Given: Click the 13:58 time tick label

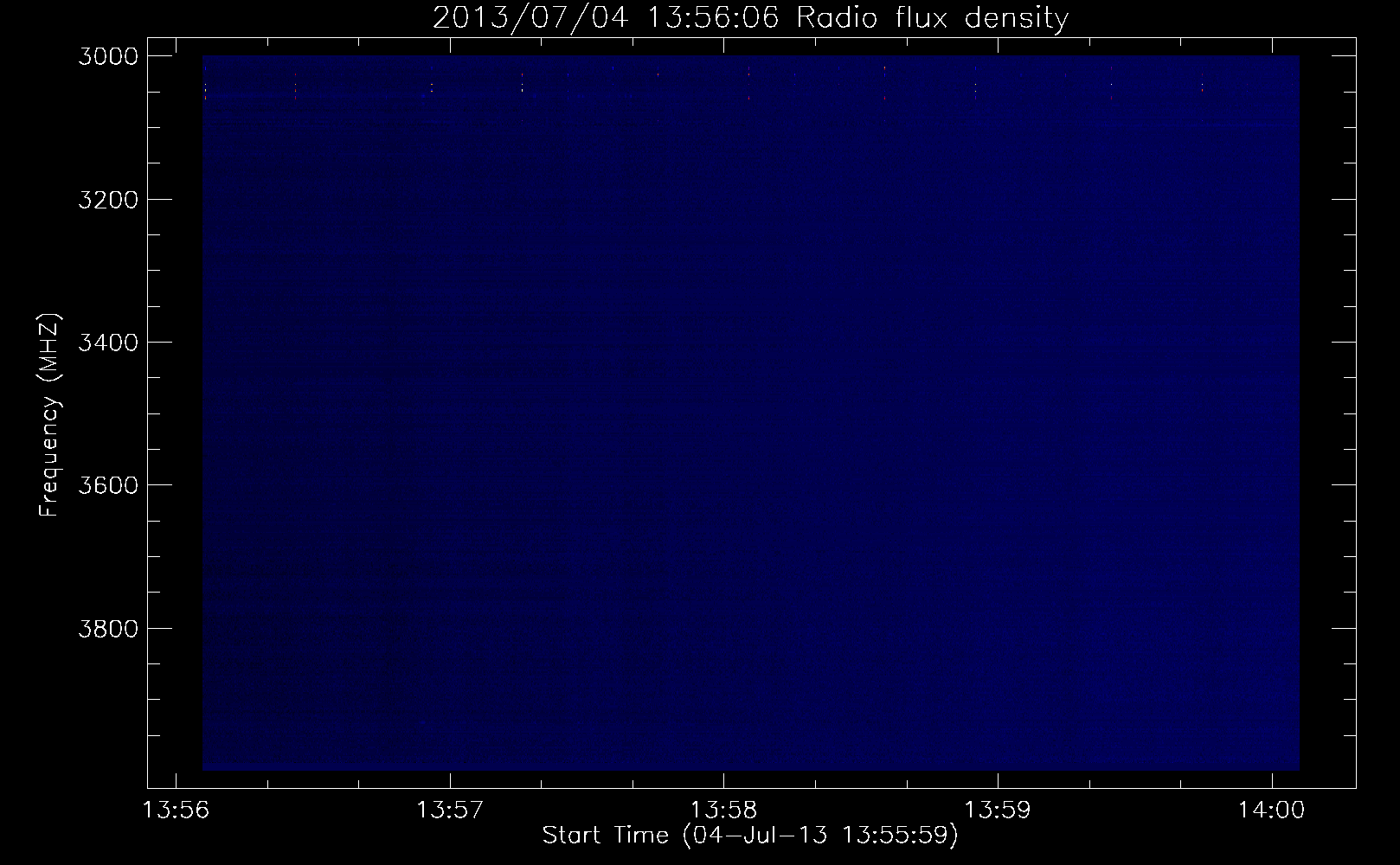Looking at the screenshot, I should point(724,811).
